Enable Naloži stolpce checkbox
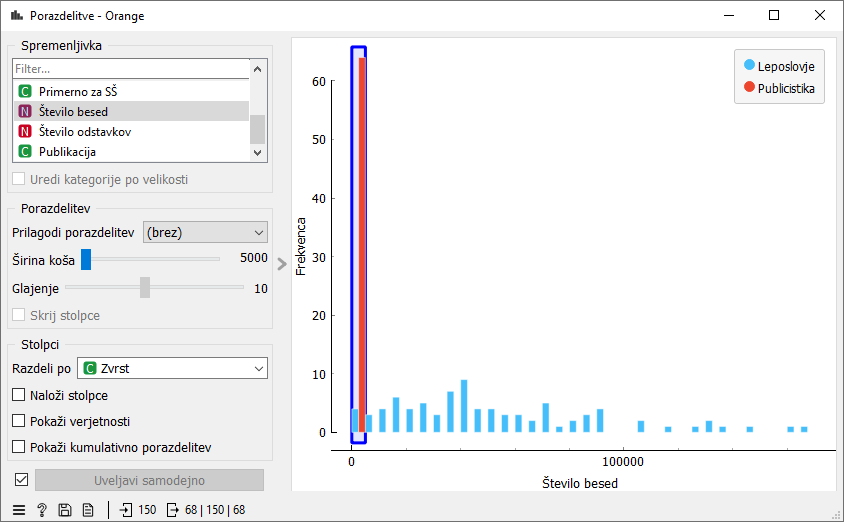Image resolution: width=844 pixels, height=522 pixels. click(x=19, y=395)
